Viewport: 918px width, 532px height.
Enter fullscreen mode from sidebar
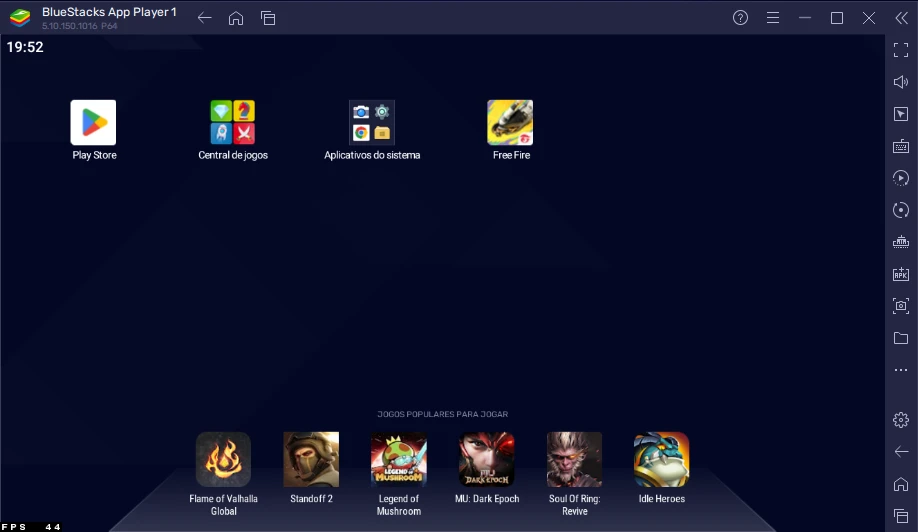[901, 50]
